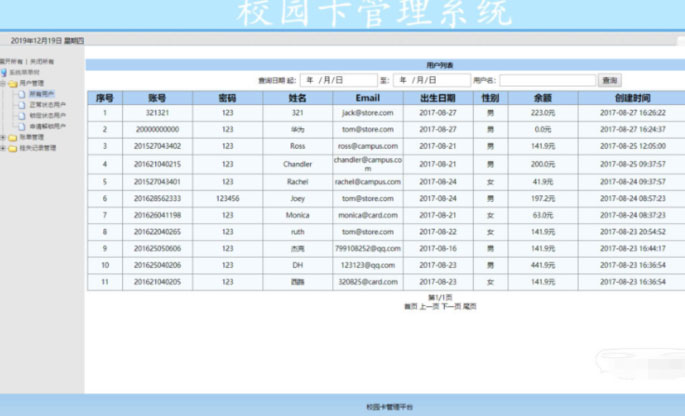Expand the 账单管理 tree node
The height and width of the screenshot is (416, 685).
click(4, 137)
